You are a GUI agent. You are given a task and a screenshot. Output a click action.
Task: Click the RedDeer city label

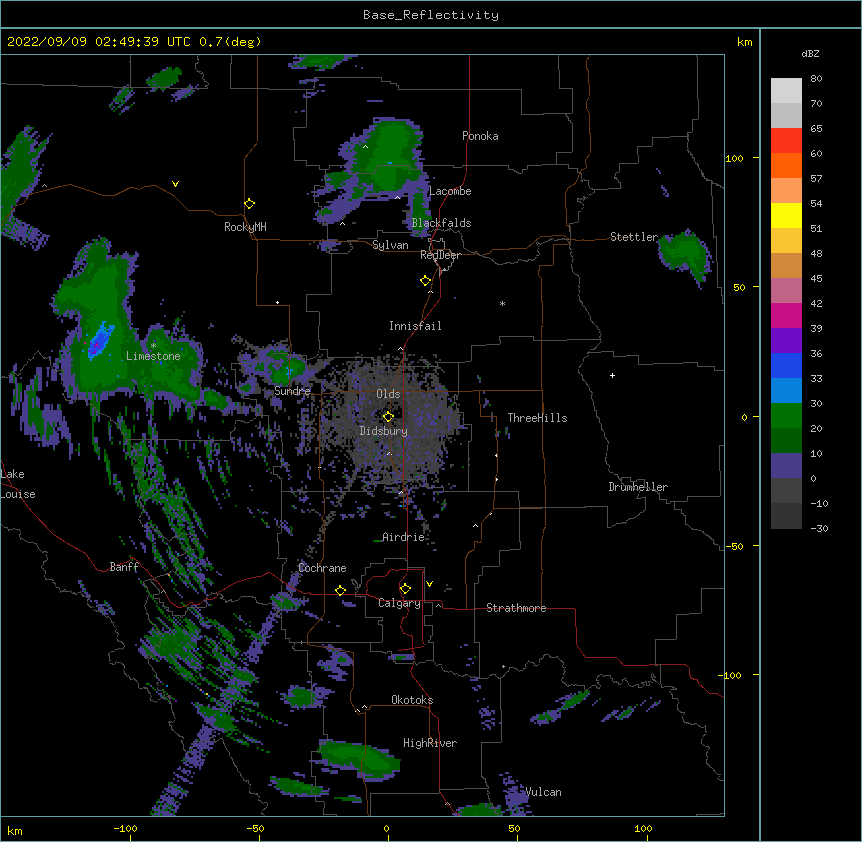click(x=440, y=255)
